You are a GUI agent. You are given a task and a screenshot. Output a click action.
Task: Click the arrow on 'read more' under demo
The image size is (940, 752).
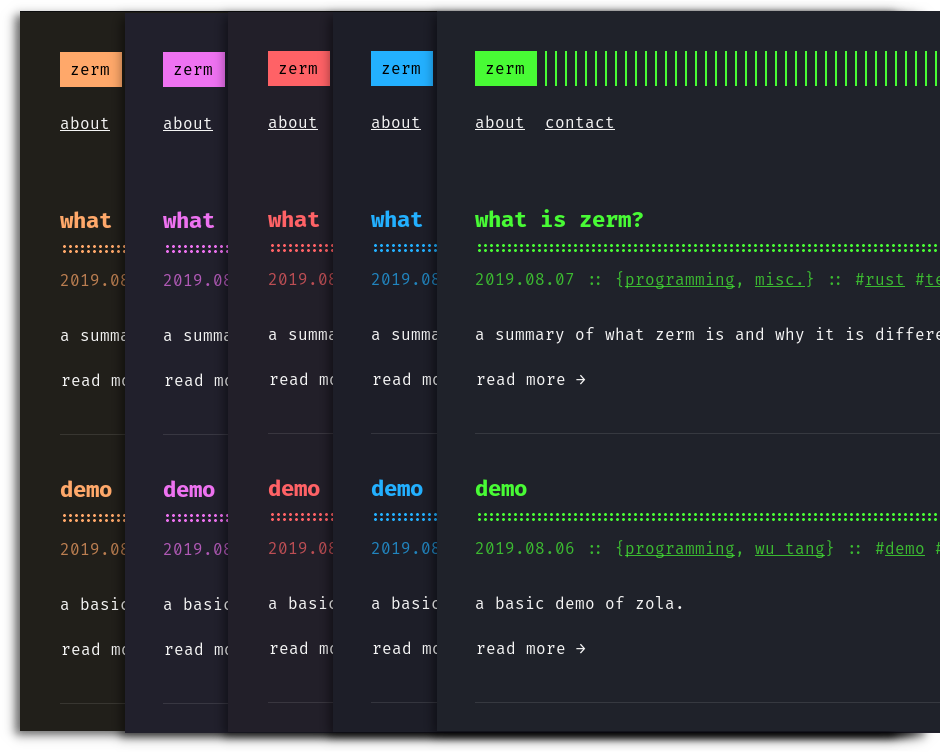point(580,648)
